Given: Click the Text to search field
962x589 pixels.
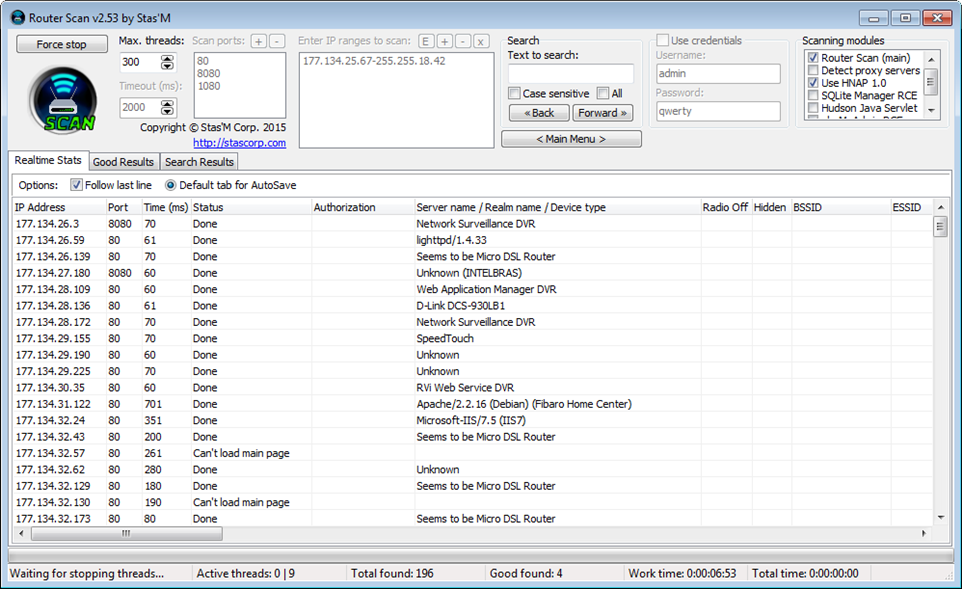Looking at the screenshot, I should (x=571, y=74).
